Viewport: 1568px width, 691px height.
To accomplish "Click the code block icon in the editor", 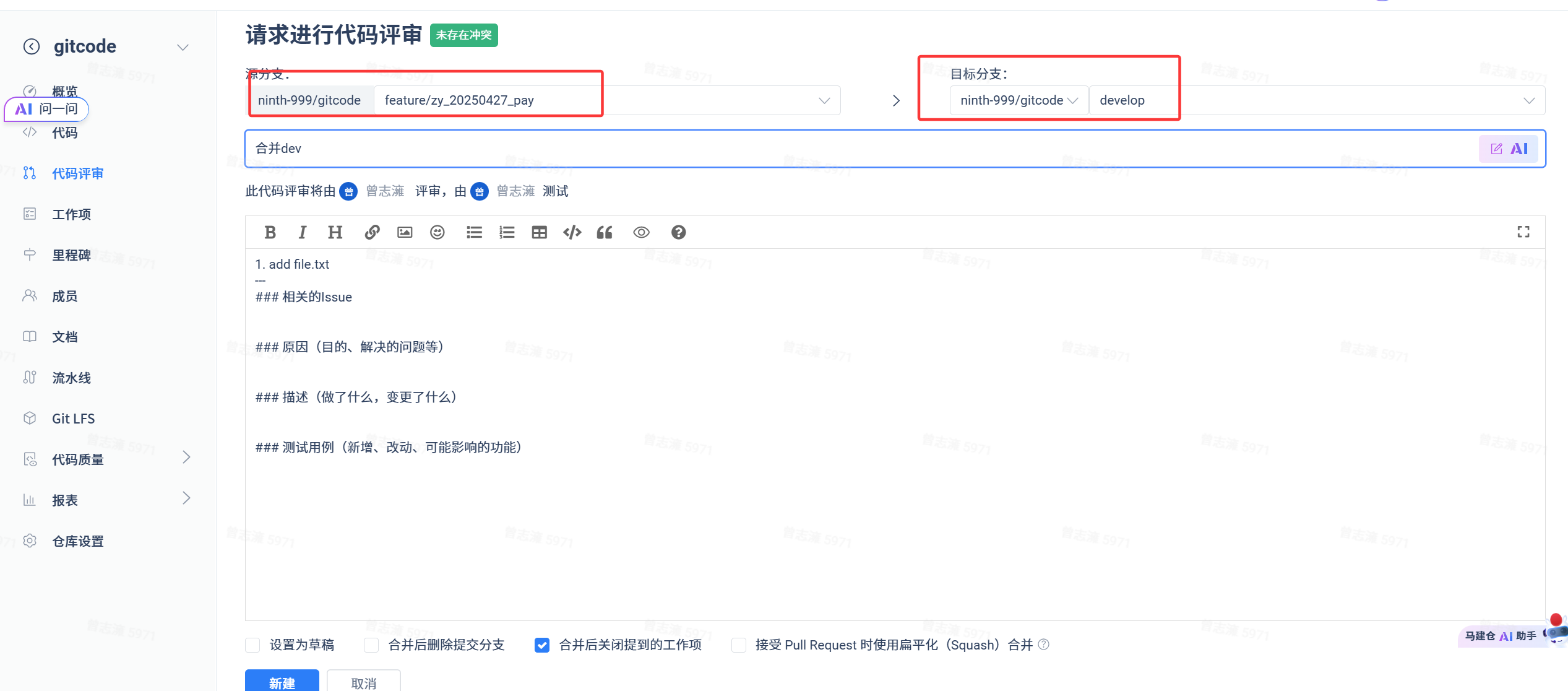I will click(x=572, y=232).
